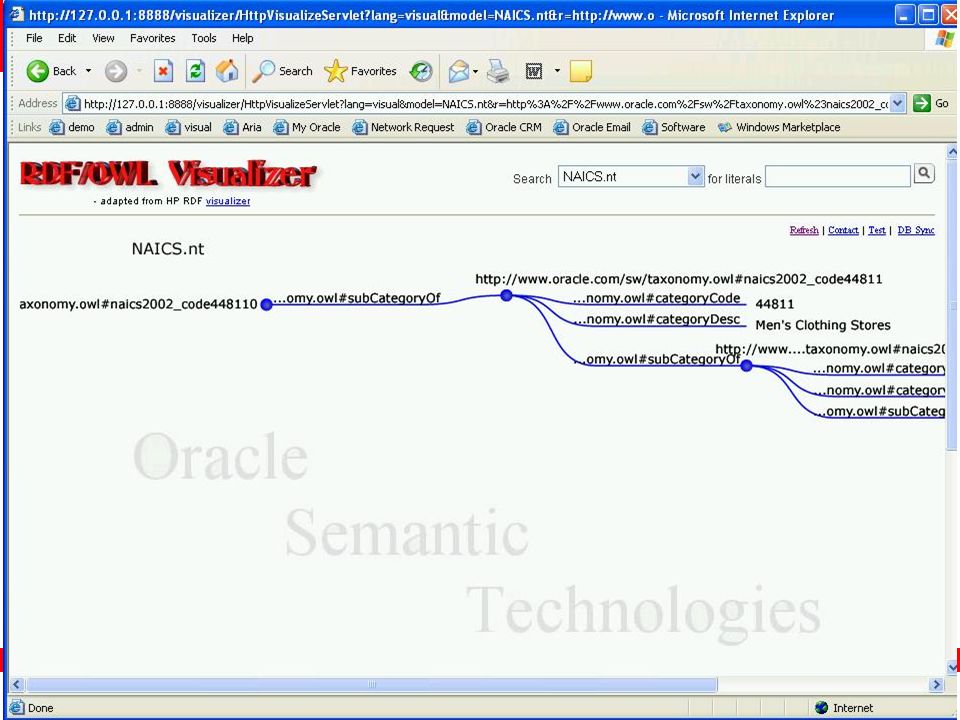This screenshot has height=720, width=960.
Task: Open the Oracle CRM links shortcut
Action: (504, 127)
